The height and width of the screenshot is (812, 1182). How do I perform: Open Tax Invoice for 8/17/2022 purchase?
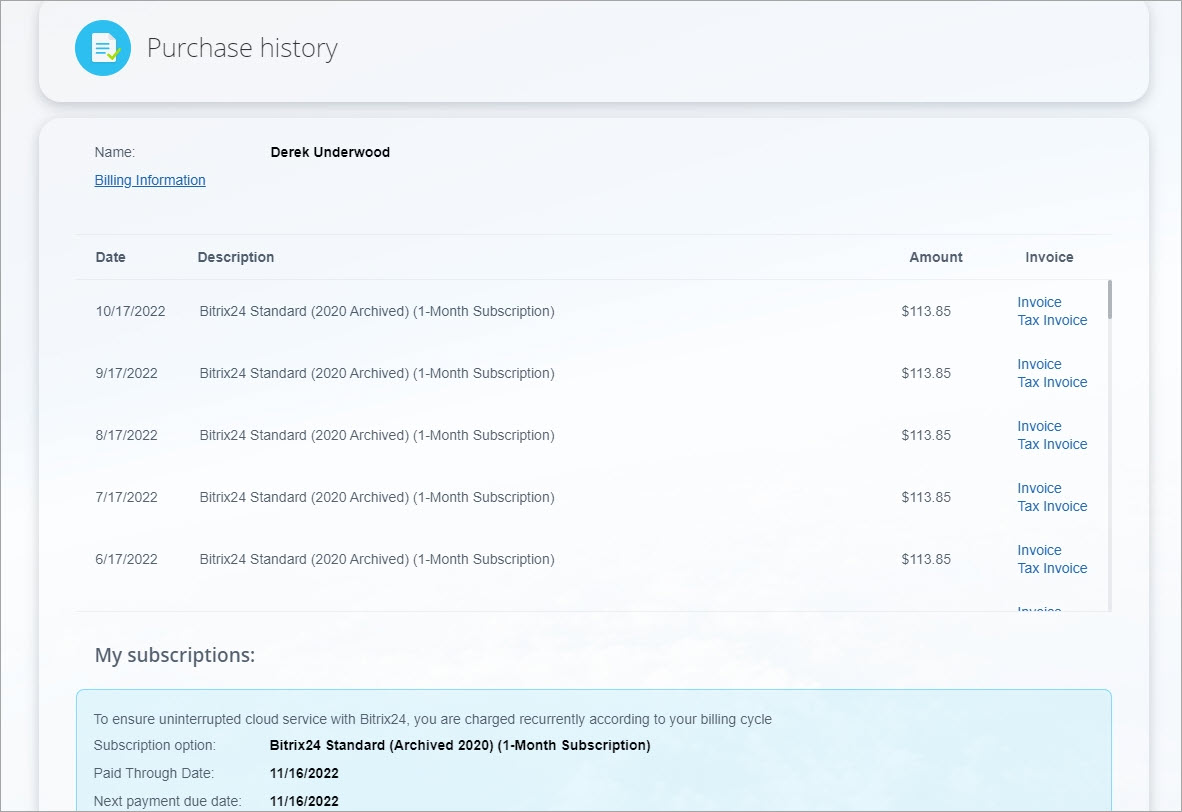(x=1052, y=444)
